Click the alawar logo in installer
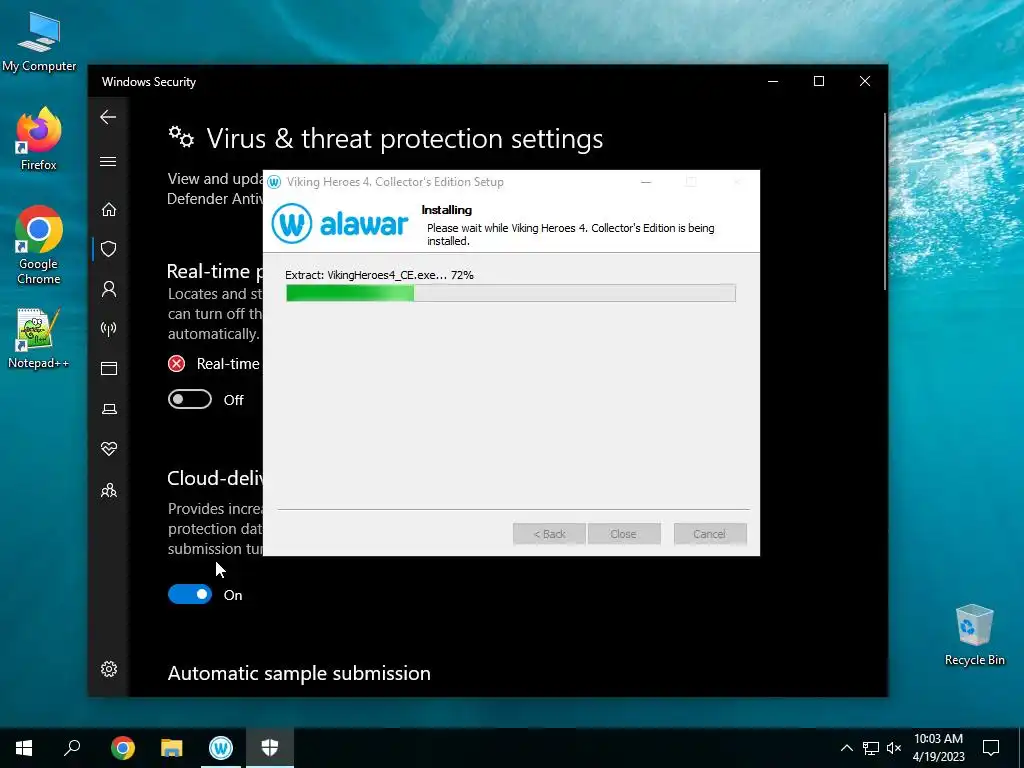Image resolution: width=1024 pixels, height=768 pixels. 340,223
